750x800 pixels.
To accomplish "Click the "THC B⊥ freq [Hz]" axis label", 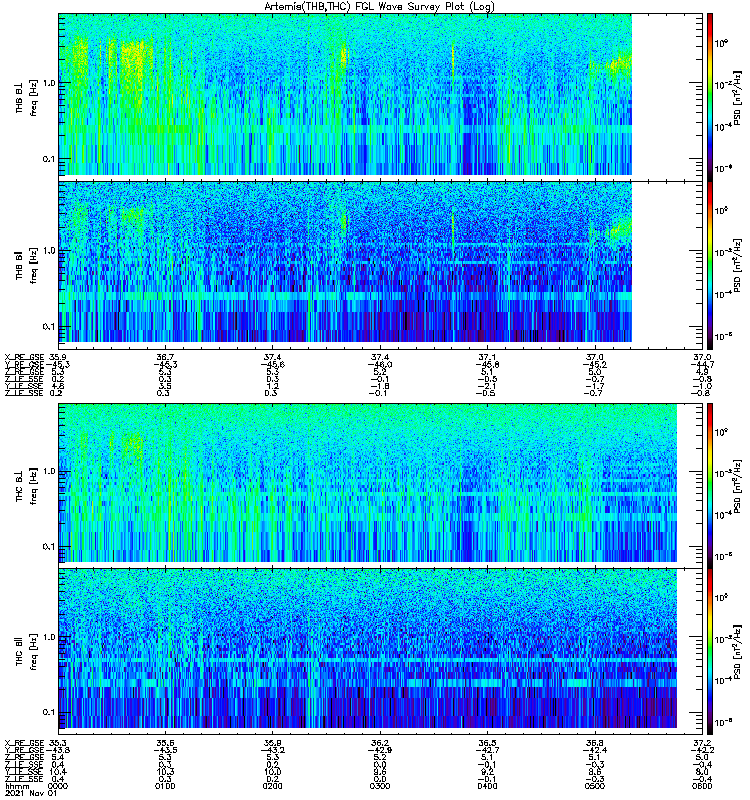I will pyautogui.click(x=27, y=485).
